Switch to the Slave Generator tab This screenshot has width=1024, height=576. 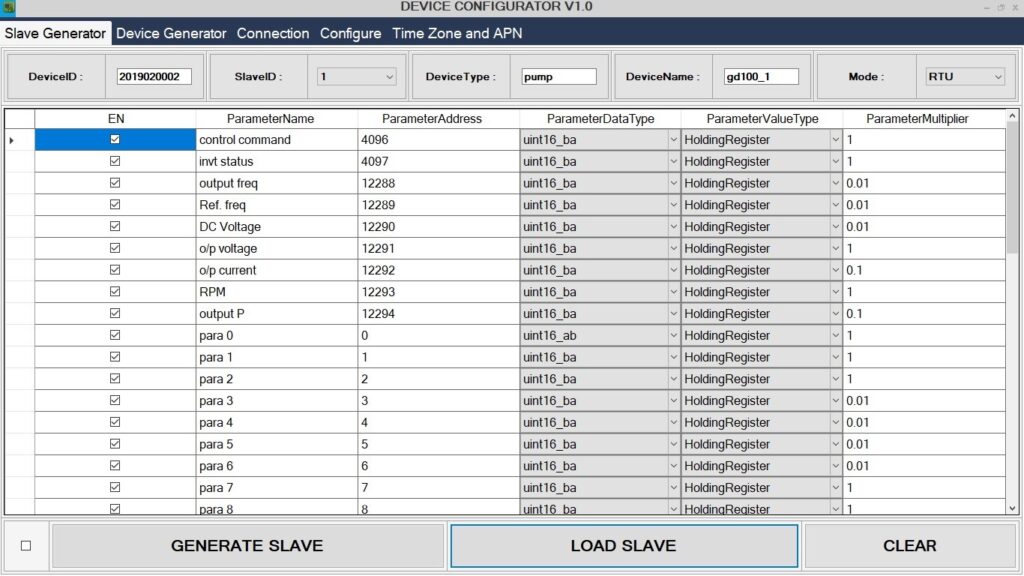click(56, 33)
